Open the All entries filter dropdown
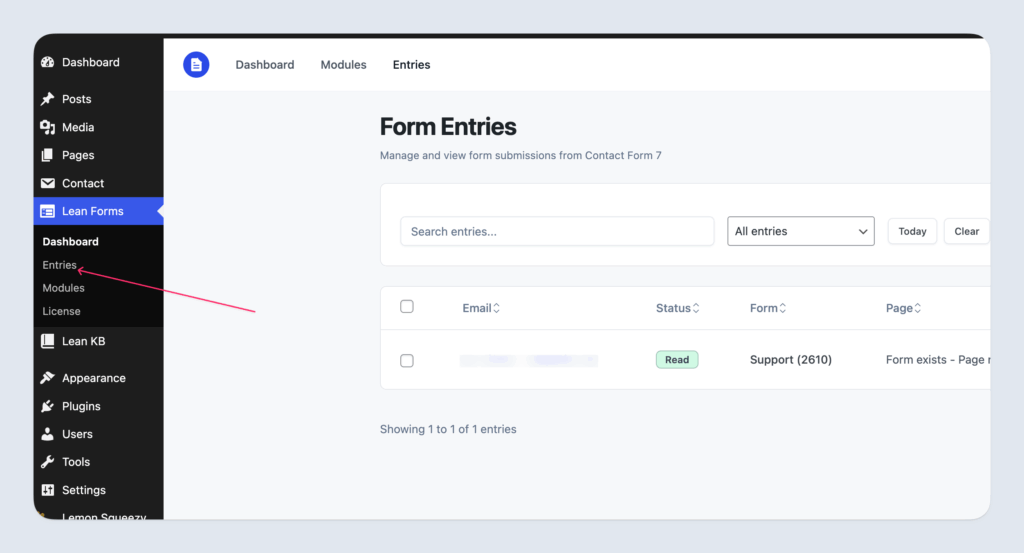This screenshot has height=553, width=1024. [801, 231]
